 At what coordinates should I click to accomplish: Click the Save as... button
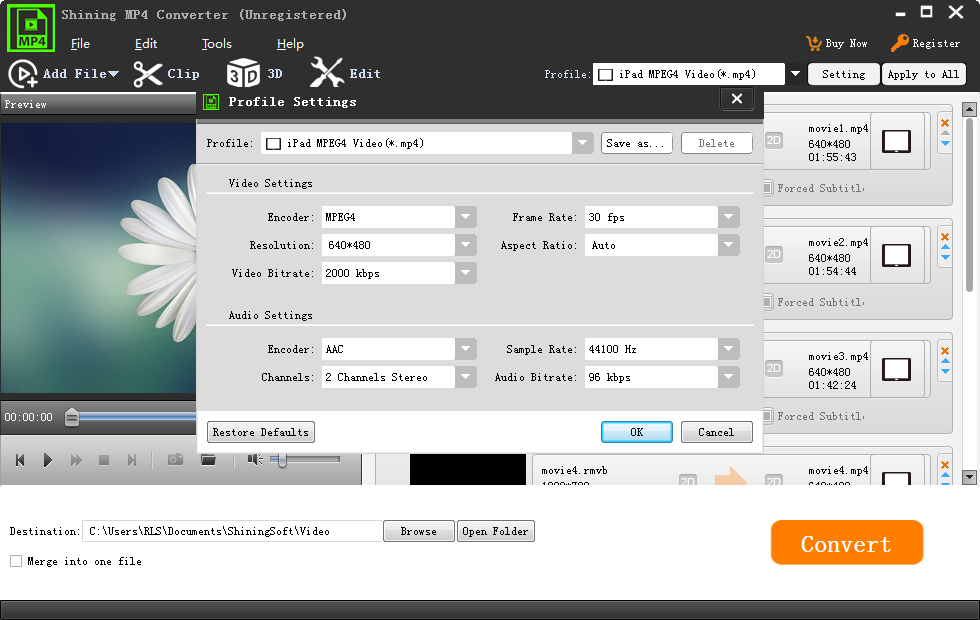[x=637, y=143]
